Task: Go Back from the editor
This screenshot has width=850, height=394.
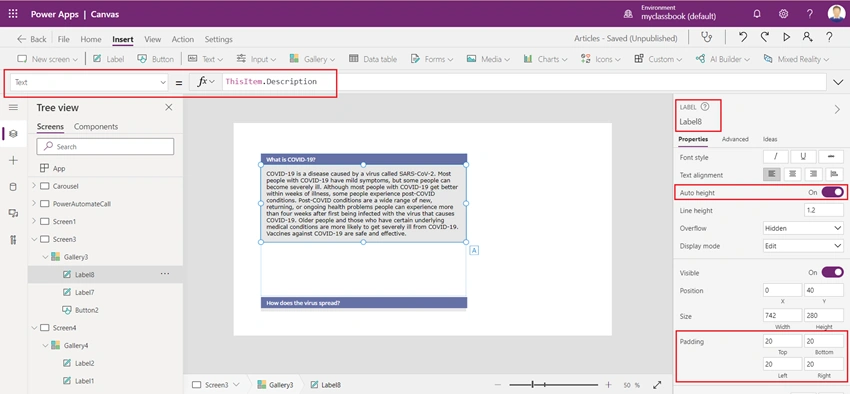Action: click(31, 39)
